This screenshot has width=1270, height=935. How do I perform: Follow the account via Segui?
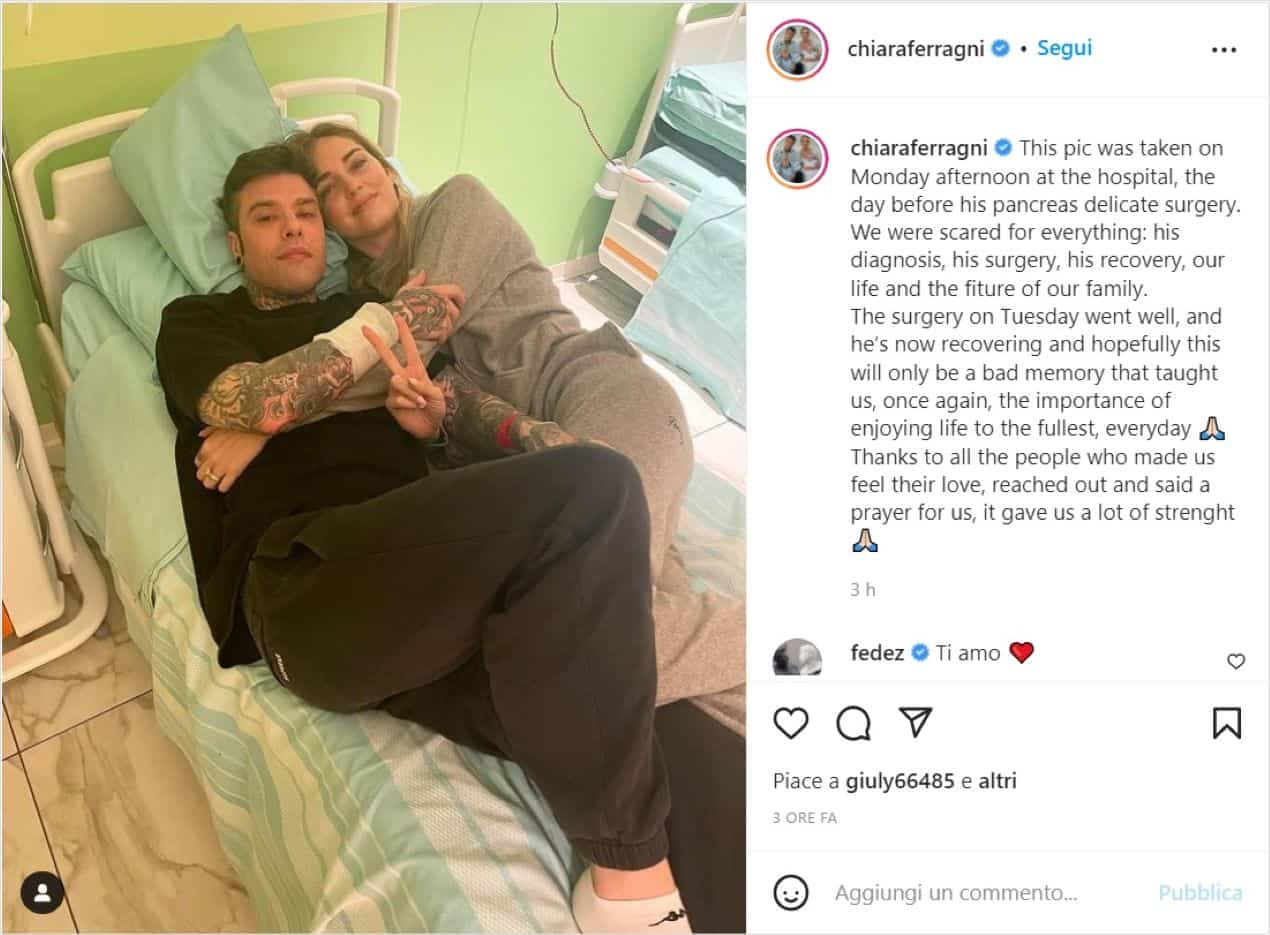[x=1064, y=48]
